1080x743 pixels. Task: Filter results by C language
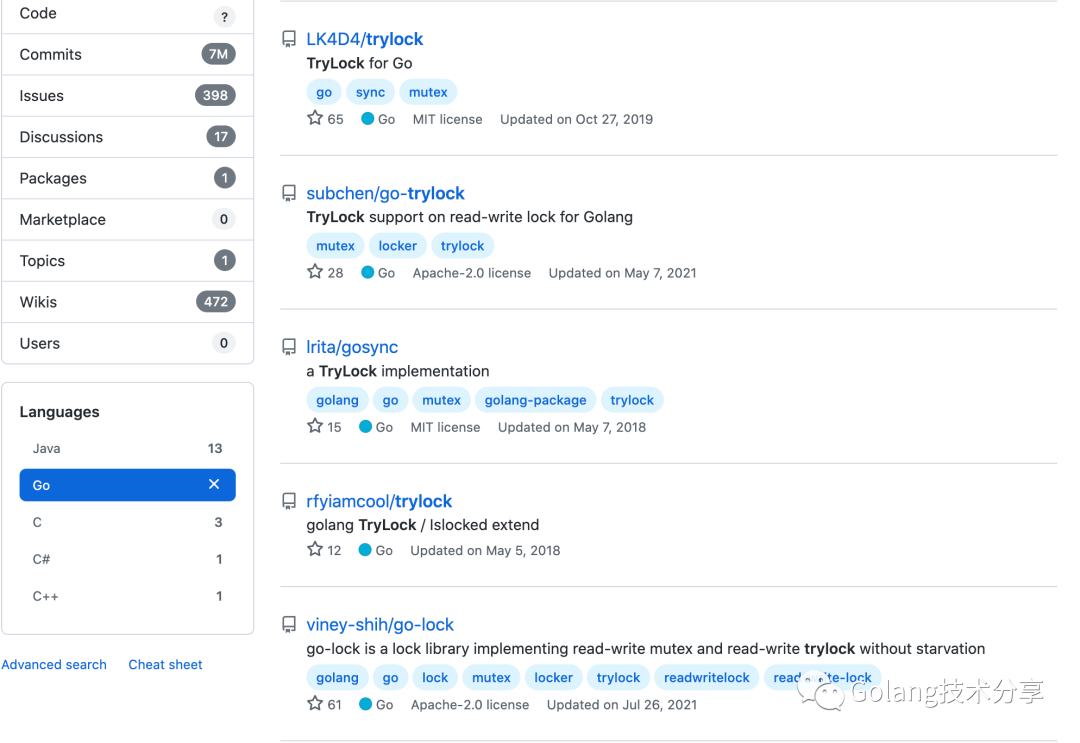tap(127, 522)
